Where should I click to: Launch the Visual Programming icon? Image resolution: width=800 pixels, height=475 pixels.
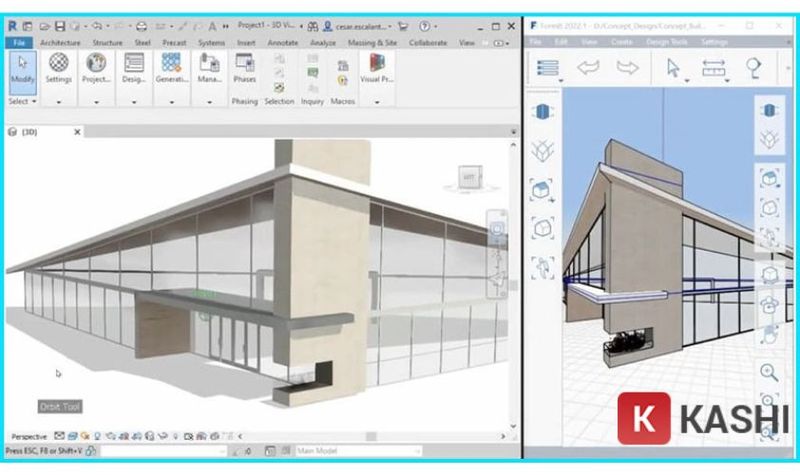click(377, 62)
